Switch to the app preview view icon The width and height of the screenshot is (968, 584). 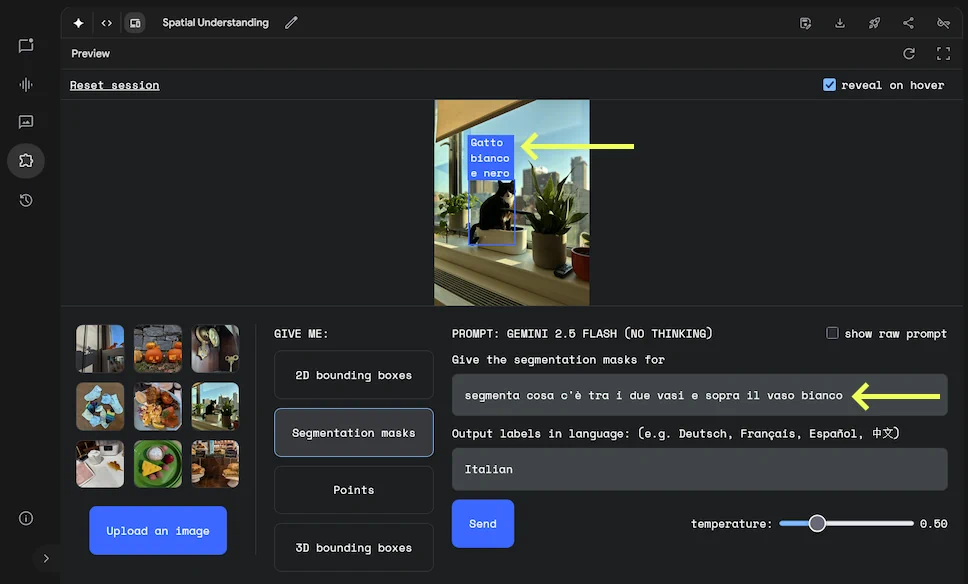(135, 23)
